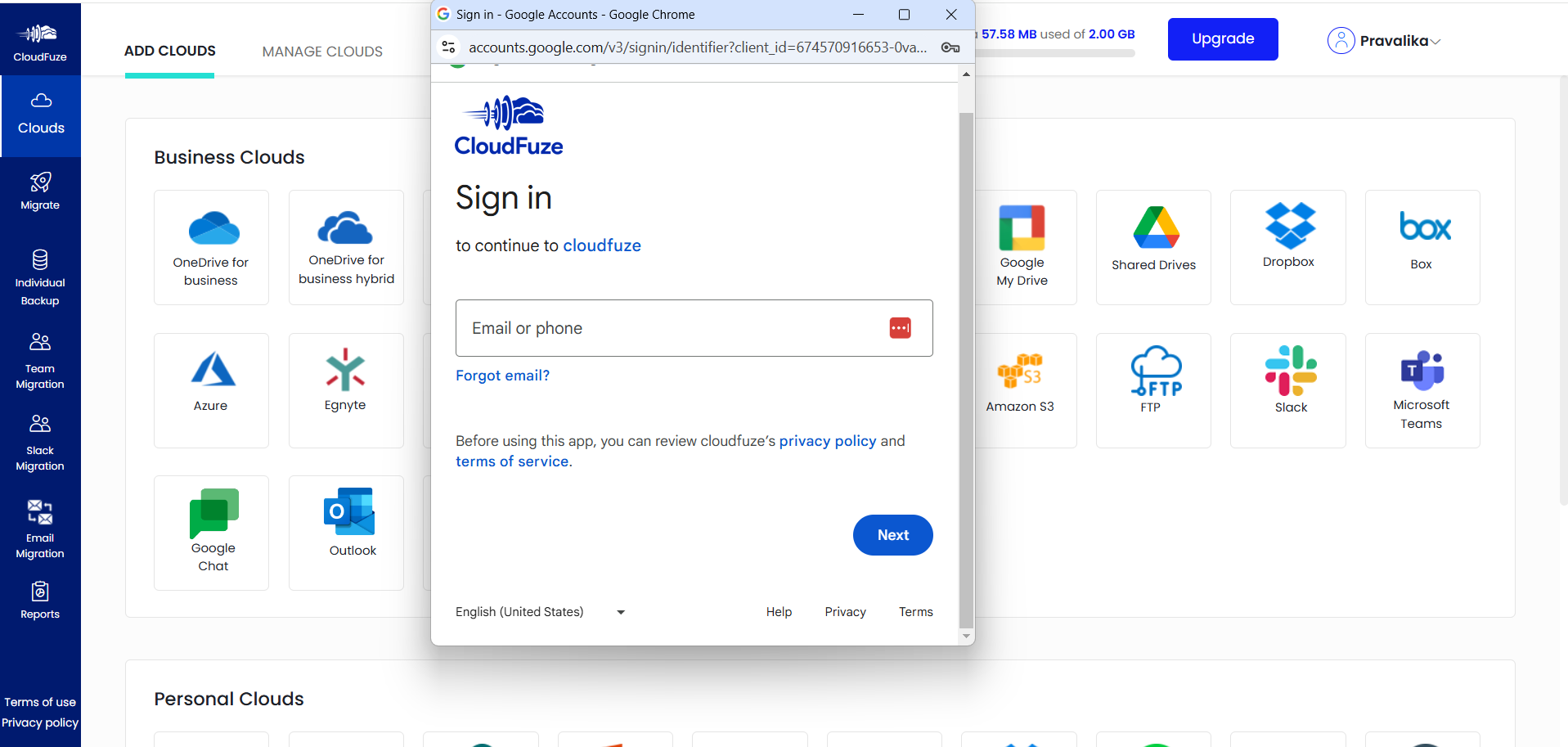This screenshot has height=747, width=1568.
Task: Add Egnyte cloud
Action: coord(346,390)
